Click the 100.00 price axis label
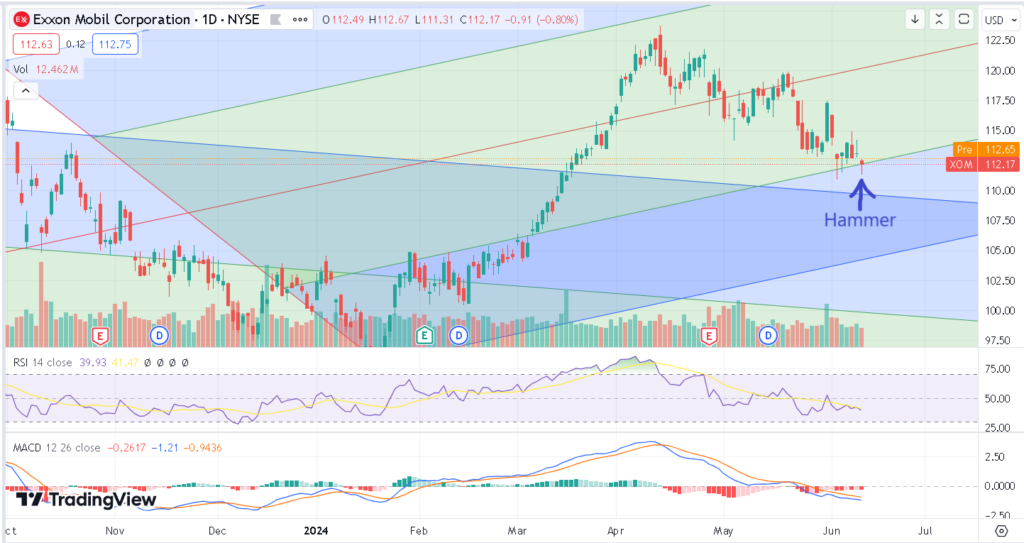1024x543 pixels. (x=1000, y=310)
